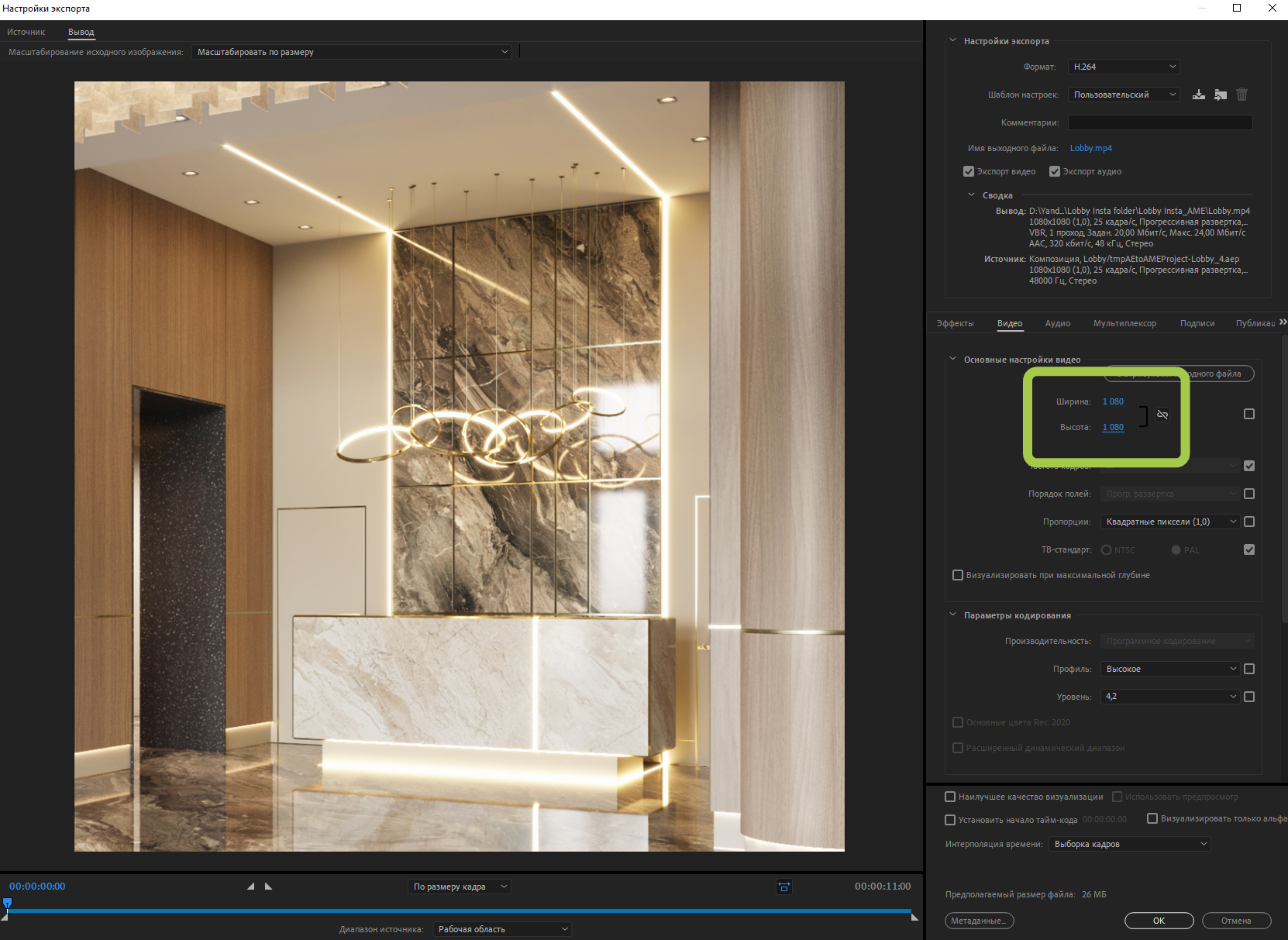
Task: Enable set start timecode checkbox
Action: [950, 820]
